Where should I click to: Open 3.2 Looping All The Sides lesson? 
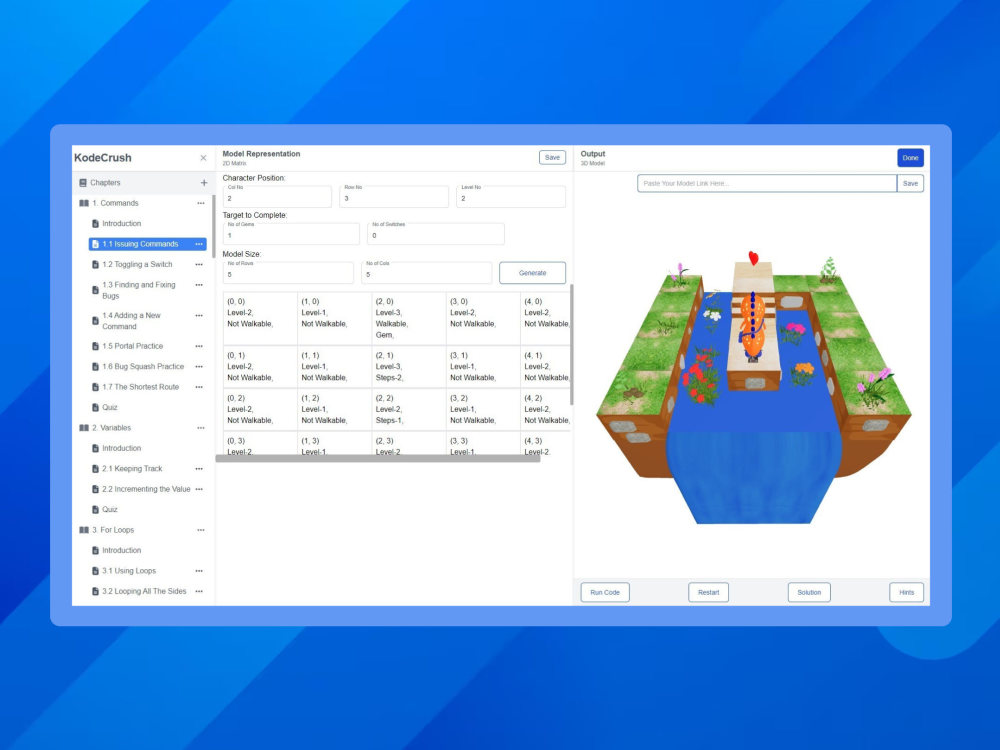pos(144,591)
